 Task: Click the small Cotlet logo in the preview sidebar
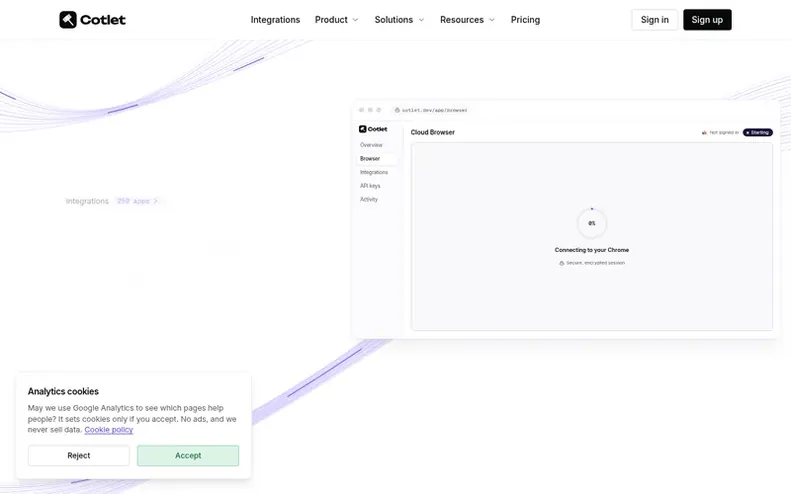pyautogui.click(x=373, y=129)
